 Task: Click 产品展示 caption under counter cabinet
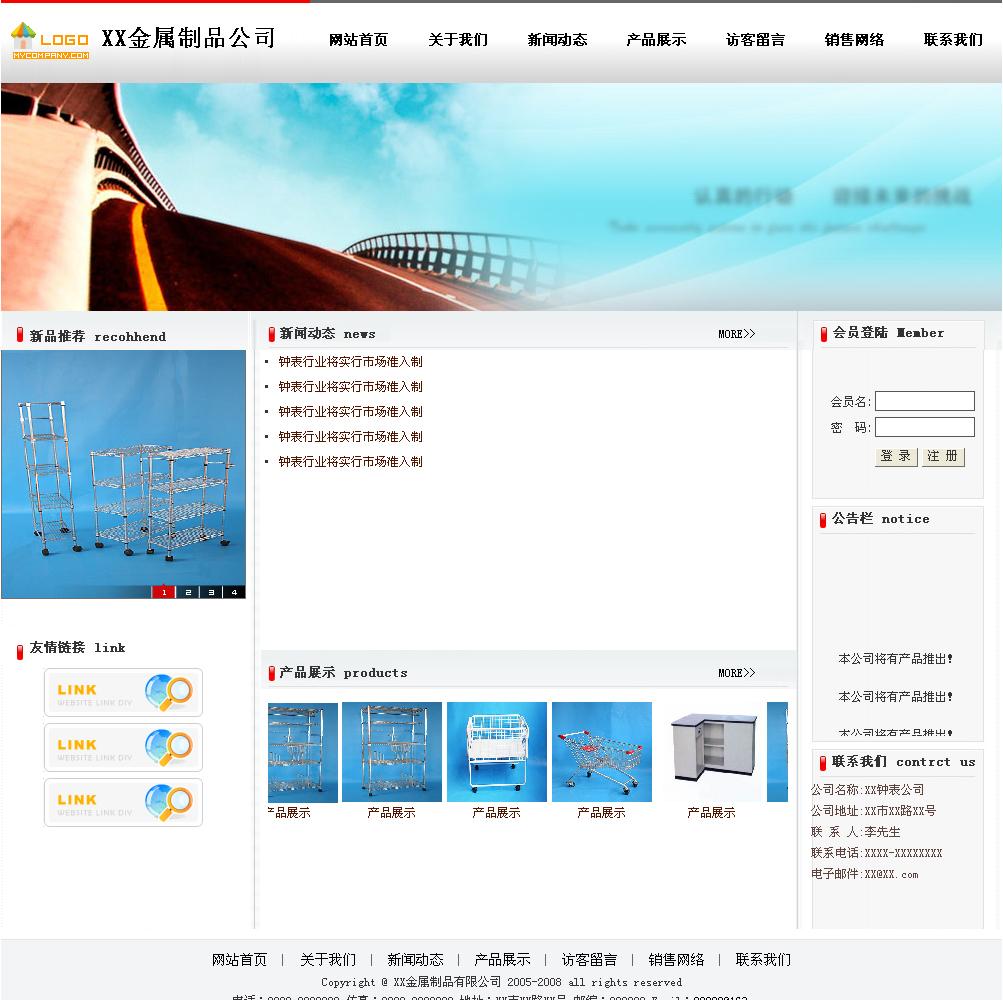(711, 813)
